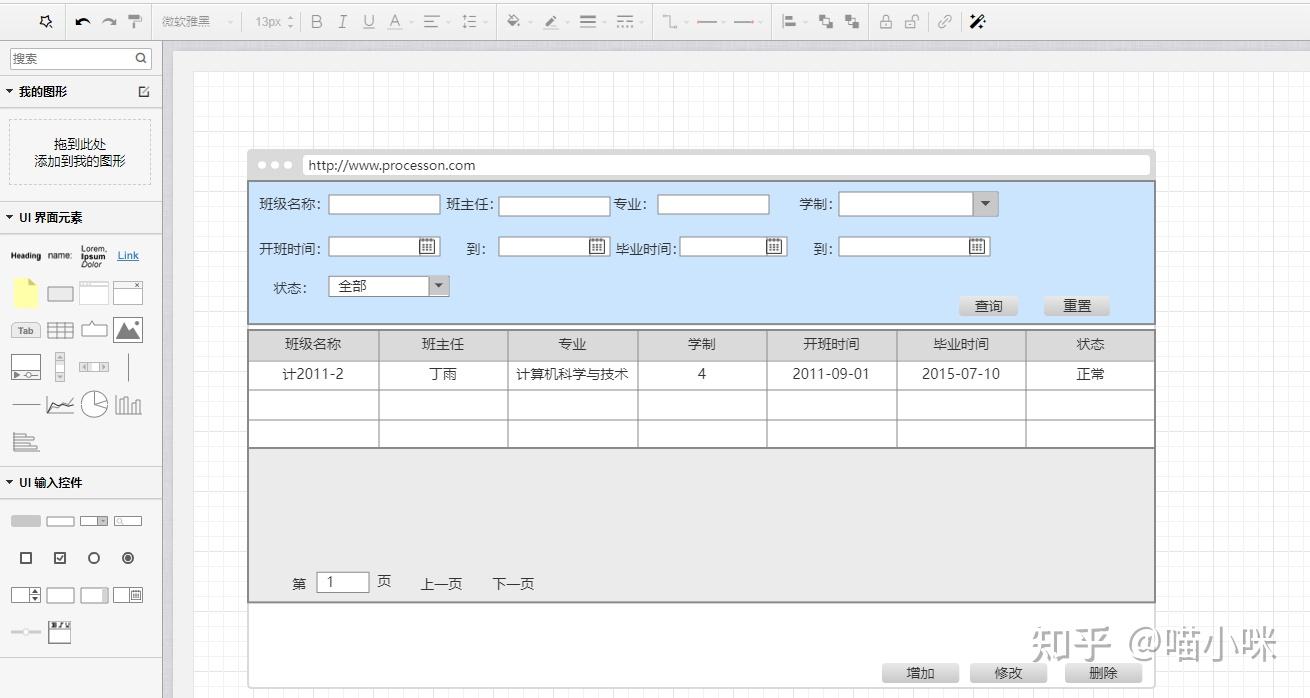Collapse the 我的图形 section

click(x=8, y=91)
